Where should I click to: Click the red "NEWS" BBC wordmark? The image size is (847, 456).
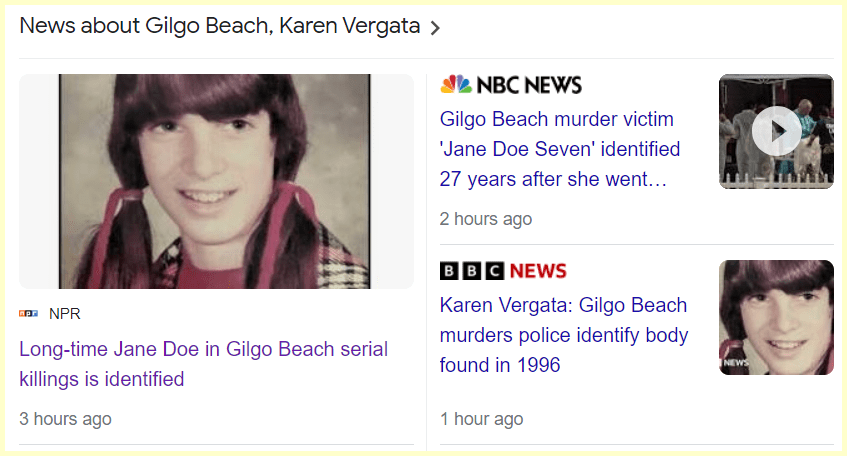click(538, 271)
